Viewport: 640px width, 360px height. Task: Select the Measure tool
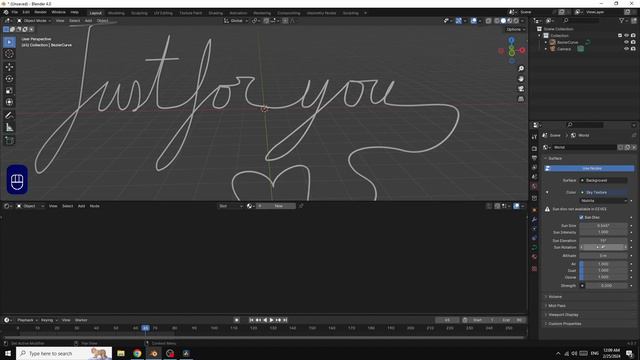pyautogui.click(x=9, y=128)
